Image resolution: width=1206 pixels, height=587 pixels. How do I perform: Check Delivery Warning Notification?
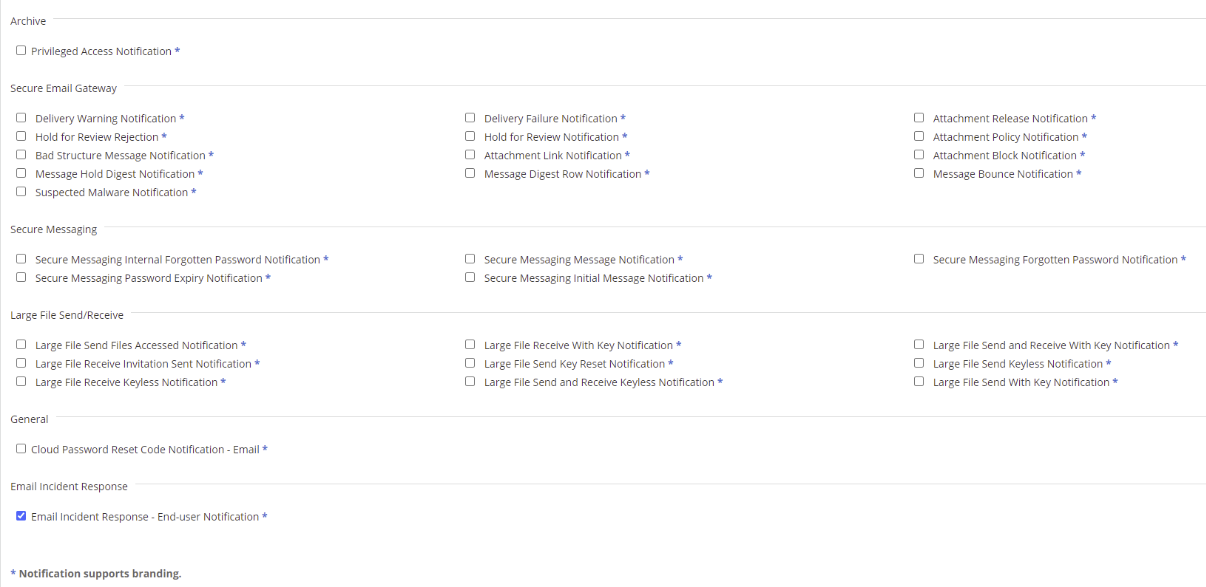point(21,118)
